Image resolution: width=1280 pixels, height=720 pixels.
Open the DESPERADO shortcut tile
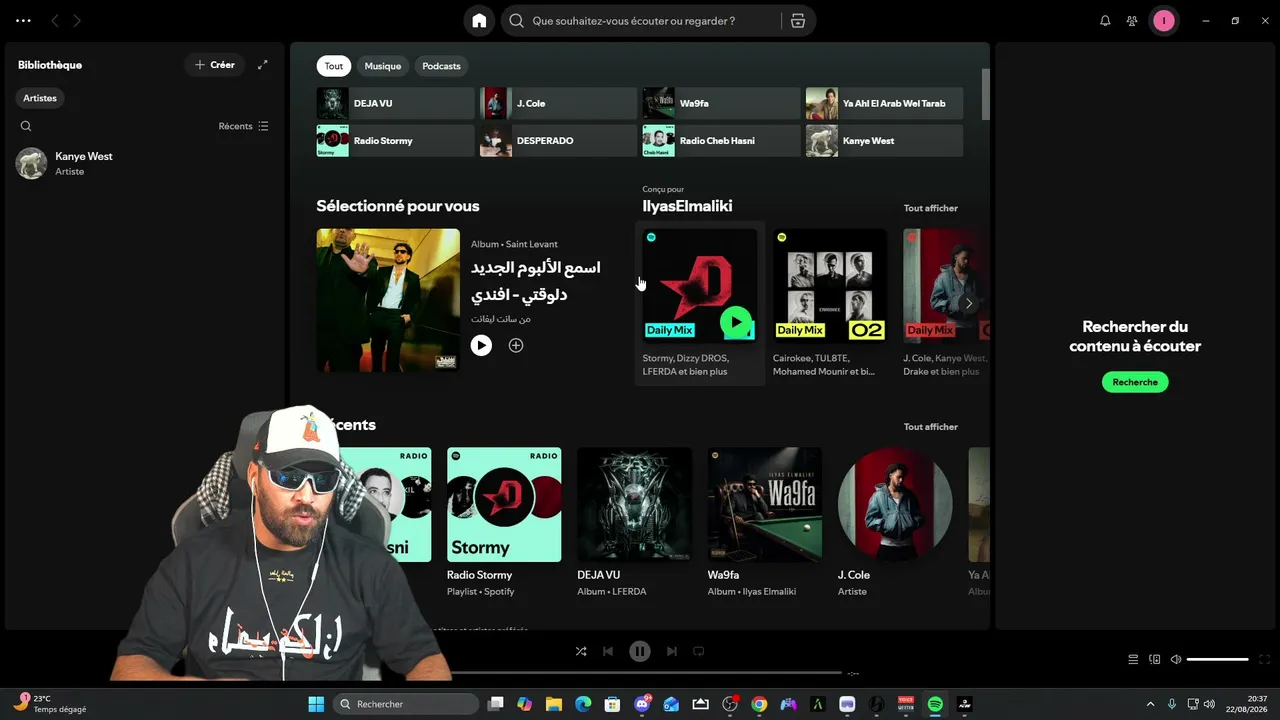click(558, 141)
